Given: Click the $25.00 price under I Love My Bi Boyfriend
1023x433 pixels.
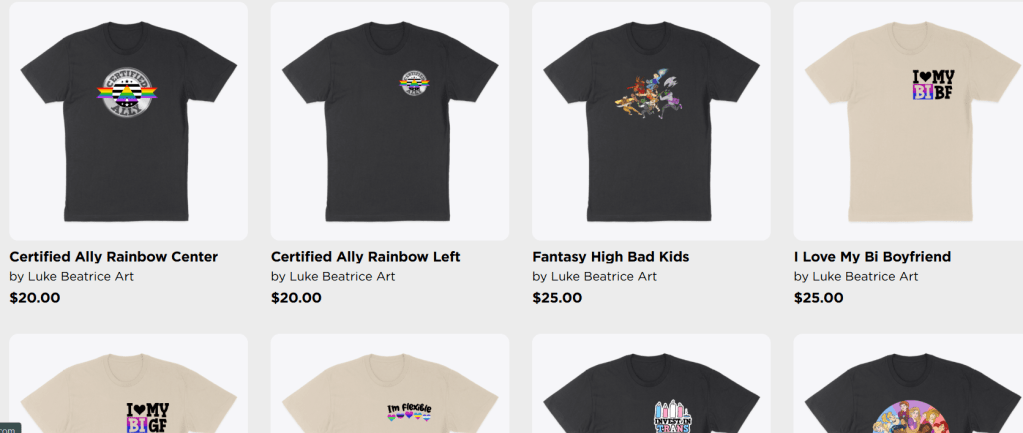Looking at the screenshot, I should point(819,298).
